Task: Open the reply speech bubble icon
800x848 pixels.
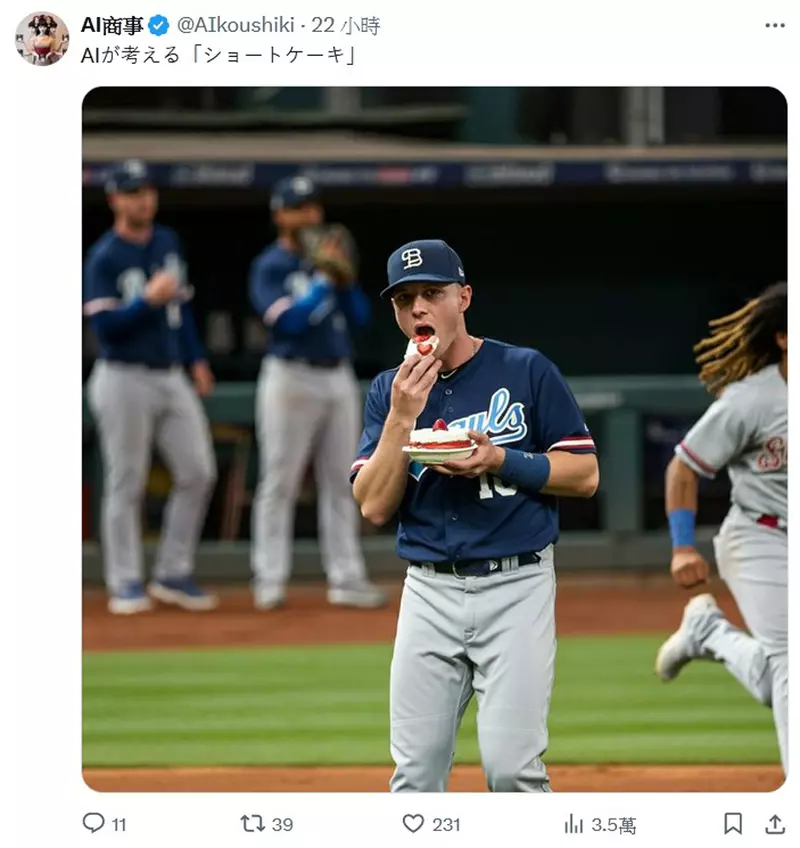Action: [x=93, y=823]
